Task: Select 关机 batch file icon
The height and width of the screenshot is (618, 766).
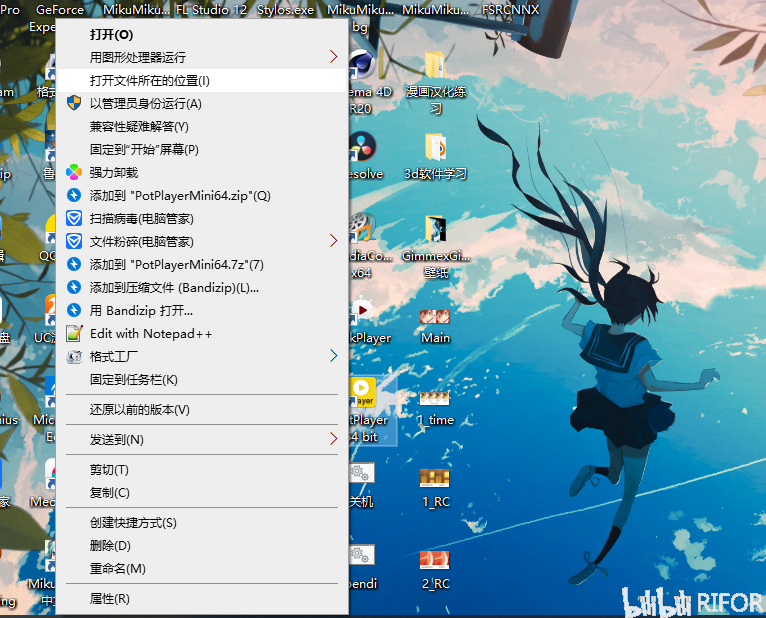Action: (x=362, y=473)
